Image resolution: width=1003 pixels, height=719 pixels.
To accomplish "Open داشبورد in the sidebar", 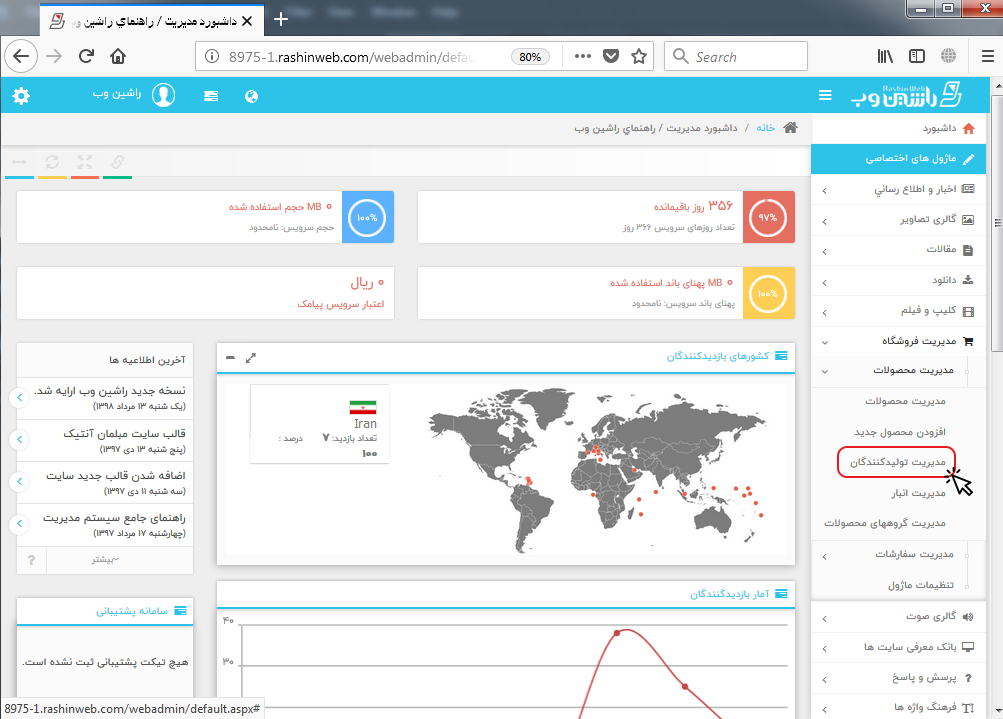I will pyautogui.click(x=899, y=129).
